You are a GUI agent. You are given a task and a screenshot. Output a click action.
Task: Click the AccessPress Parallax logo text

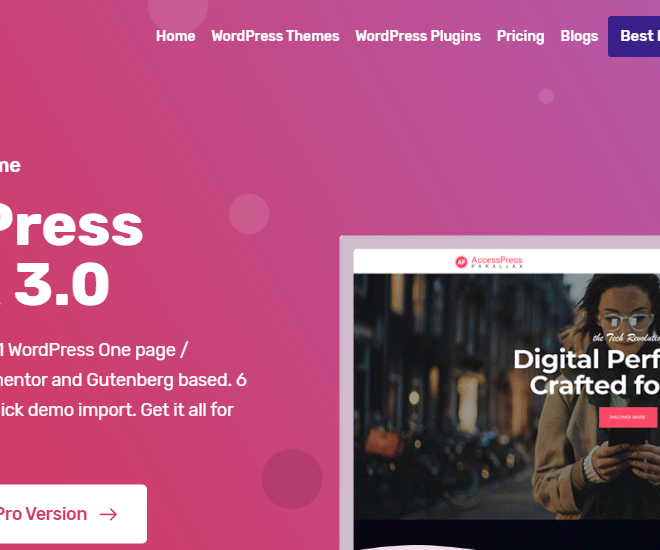[497, 262]
